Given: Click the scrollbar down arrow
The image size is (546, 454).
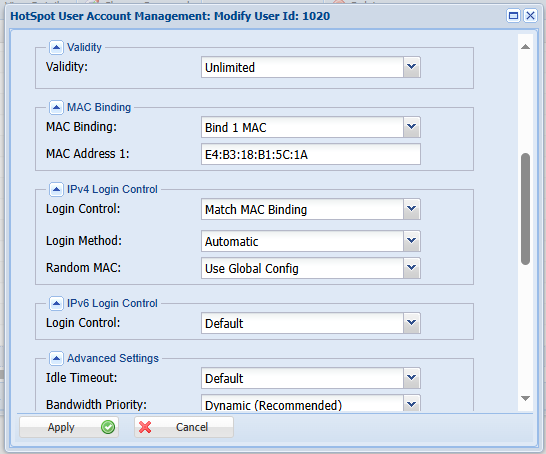Looking at the screenshot, I should (525, 398).
